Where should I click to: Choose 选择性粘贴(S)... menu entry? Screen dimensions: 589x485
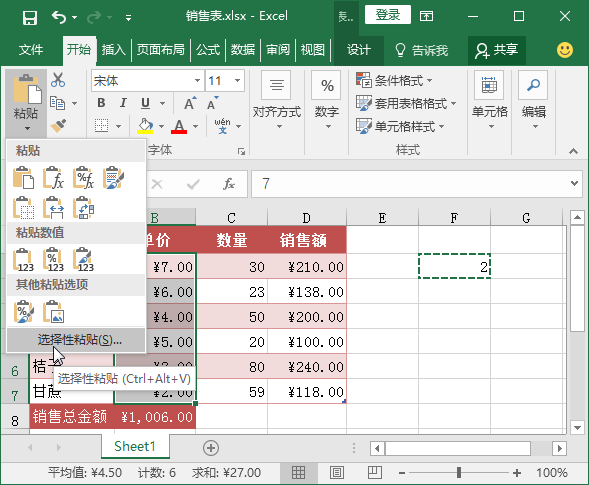76,340
